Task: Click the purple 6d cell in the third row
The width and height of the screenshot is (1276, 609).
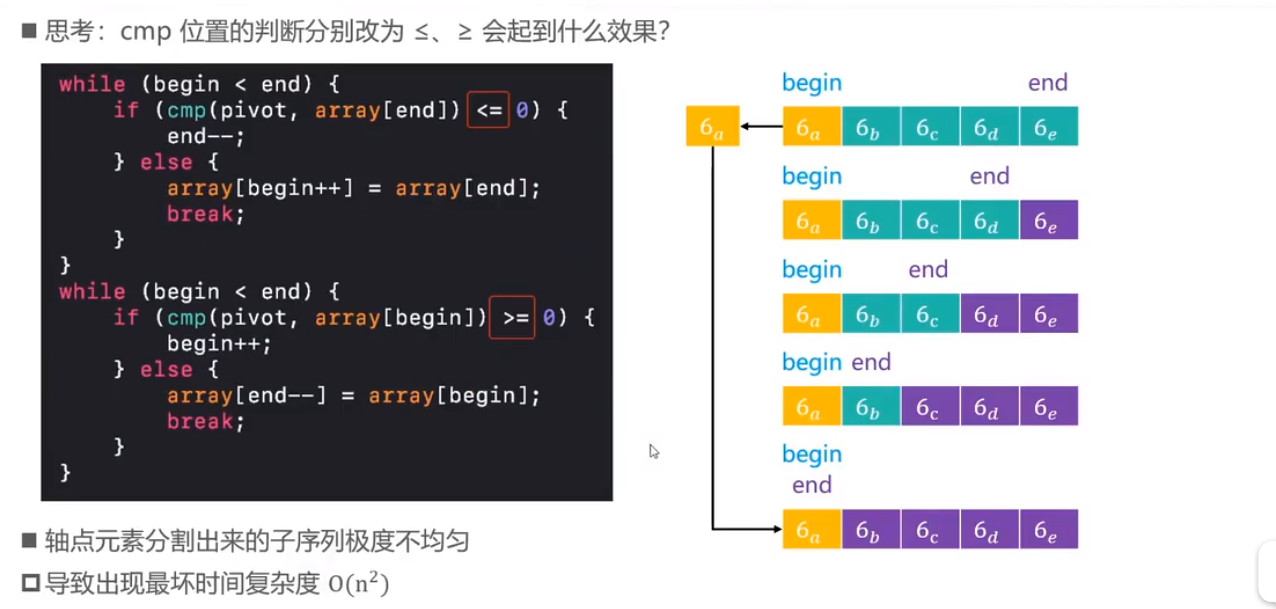Action: click(x=989, y=313)
